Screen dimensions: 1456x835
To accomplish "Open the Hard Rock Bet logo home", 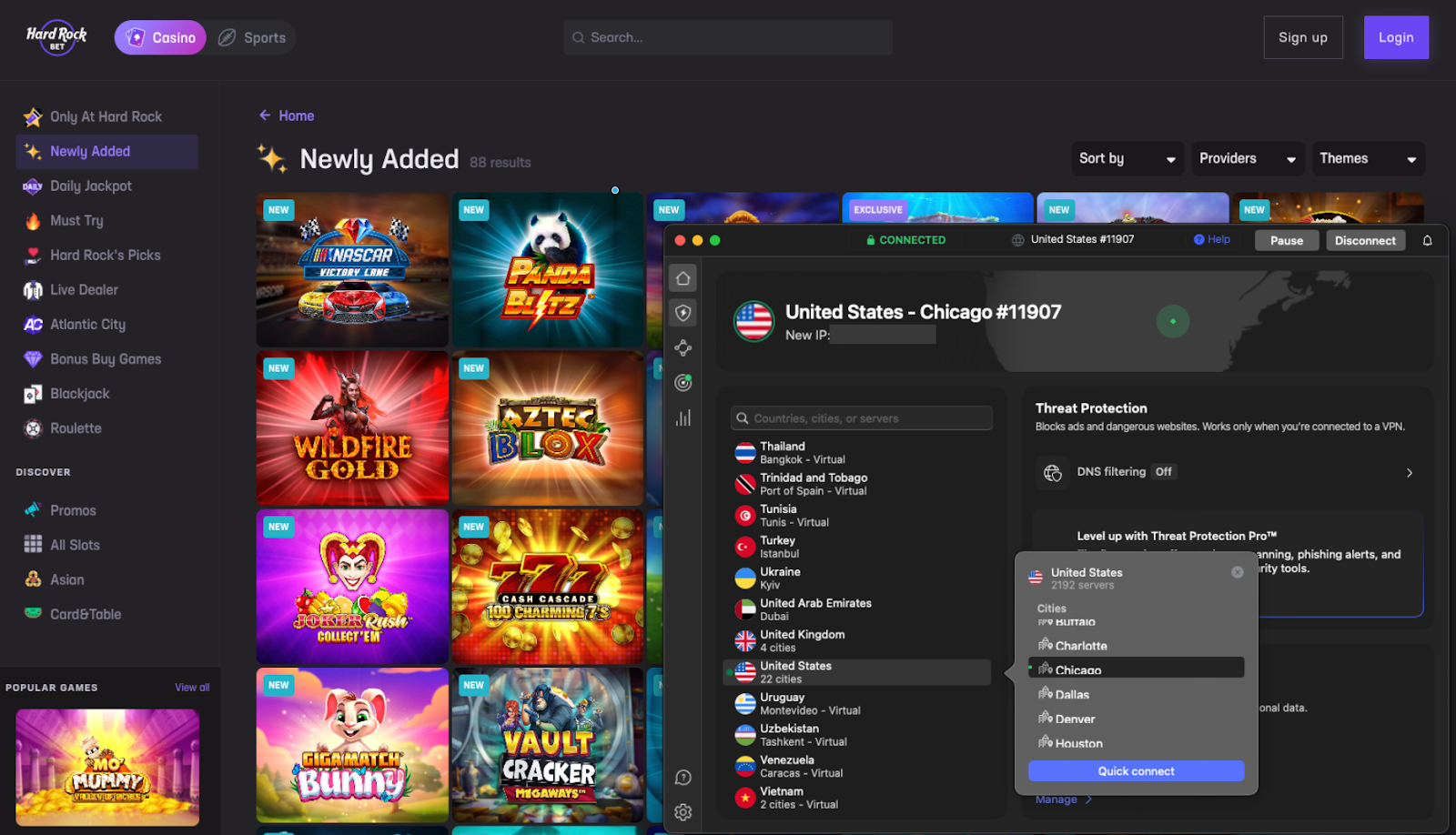I will (x=56, y=37).
